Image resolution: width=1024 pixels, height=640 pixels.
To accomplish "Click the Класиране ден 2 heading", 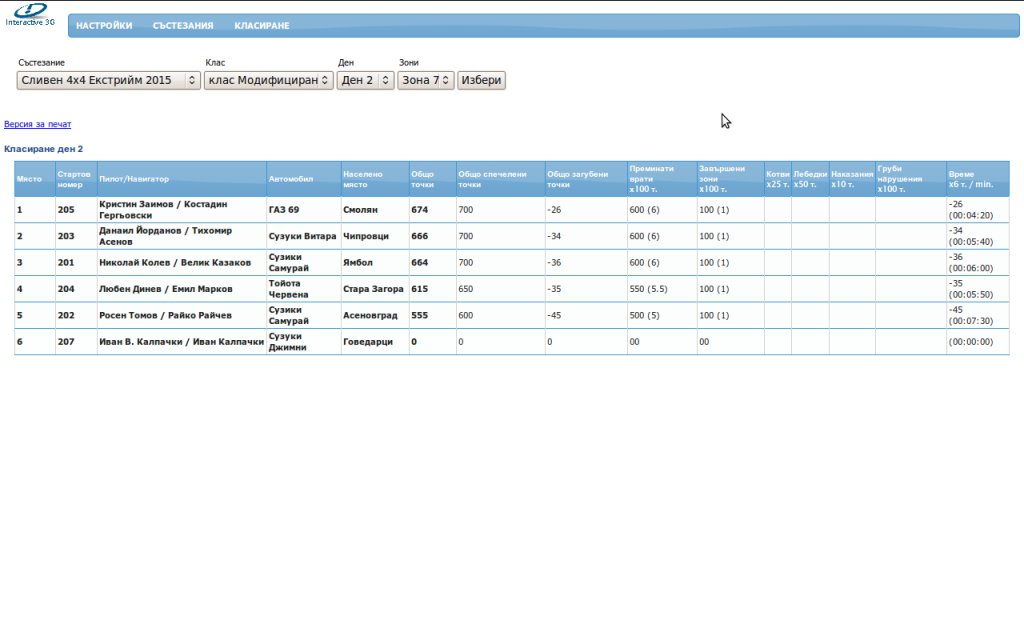I will (44, 149).
